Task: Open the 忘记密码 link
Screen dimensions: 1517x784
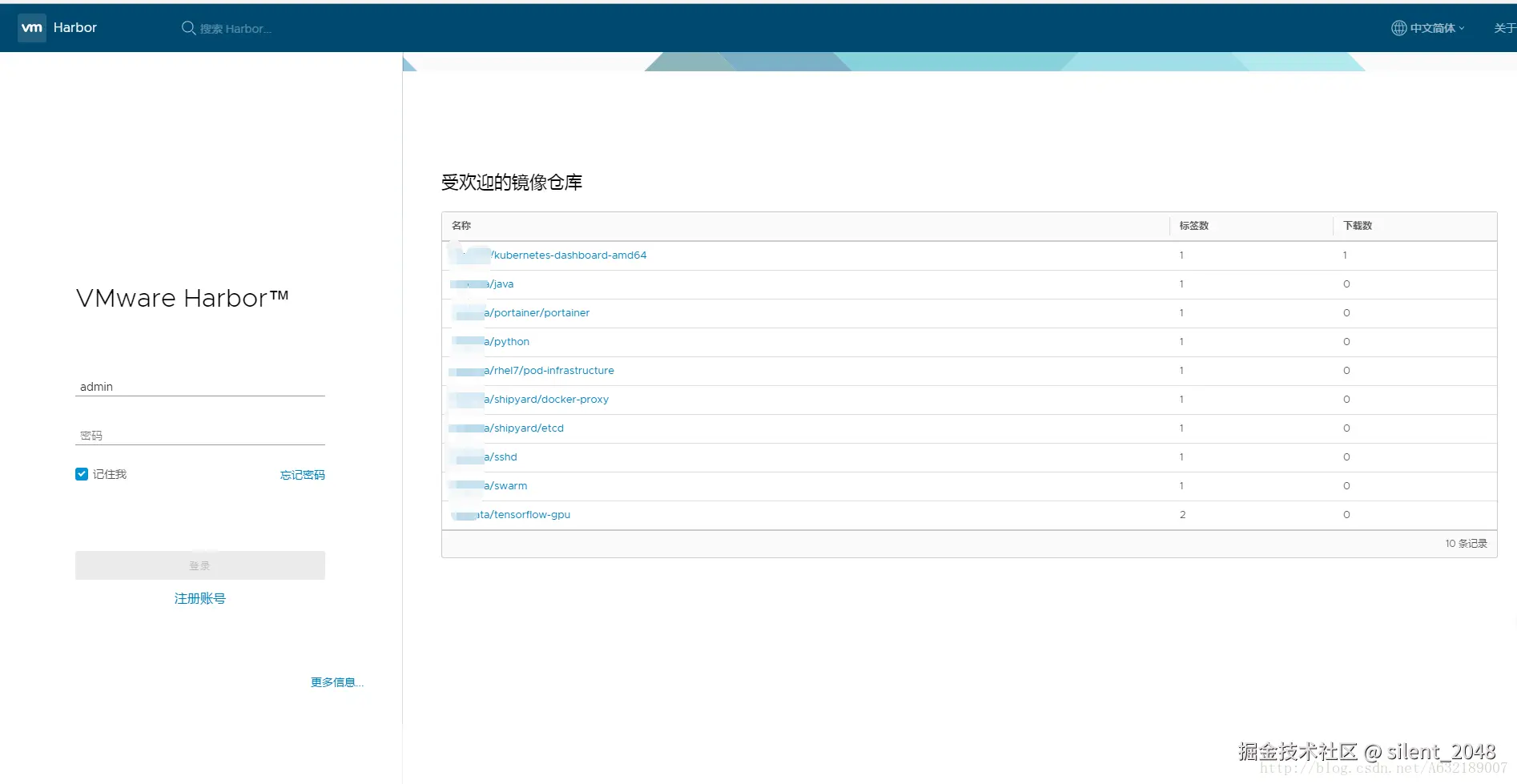Action: coord(303,475)
